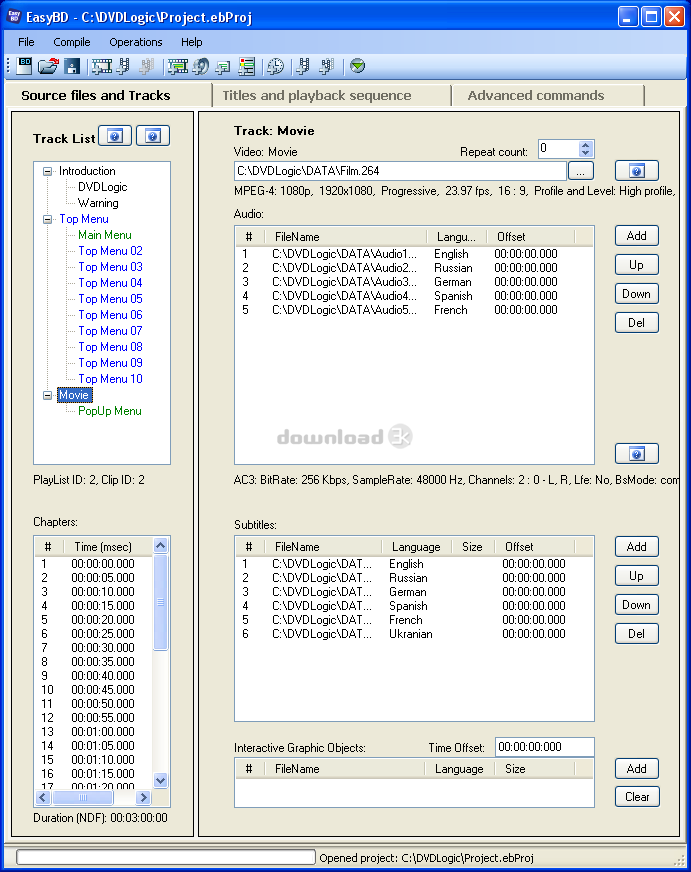This screenshot has height=872, width=691.
Task: Click the clock icon in the toolbar
Action: (275, 66)
